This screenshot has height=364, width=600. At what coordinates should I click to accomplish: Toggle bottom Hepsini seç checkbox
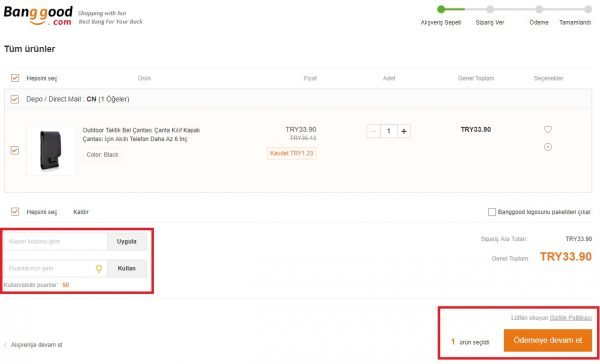[x=15, y=212]
